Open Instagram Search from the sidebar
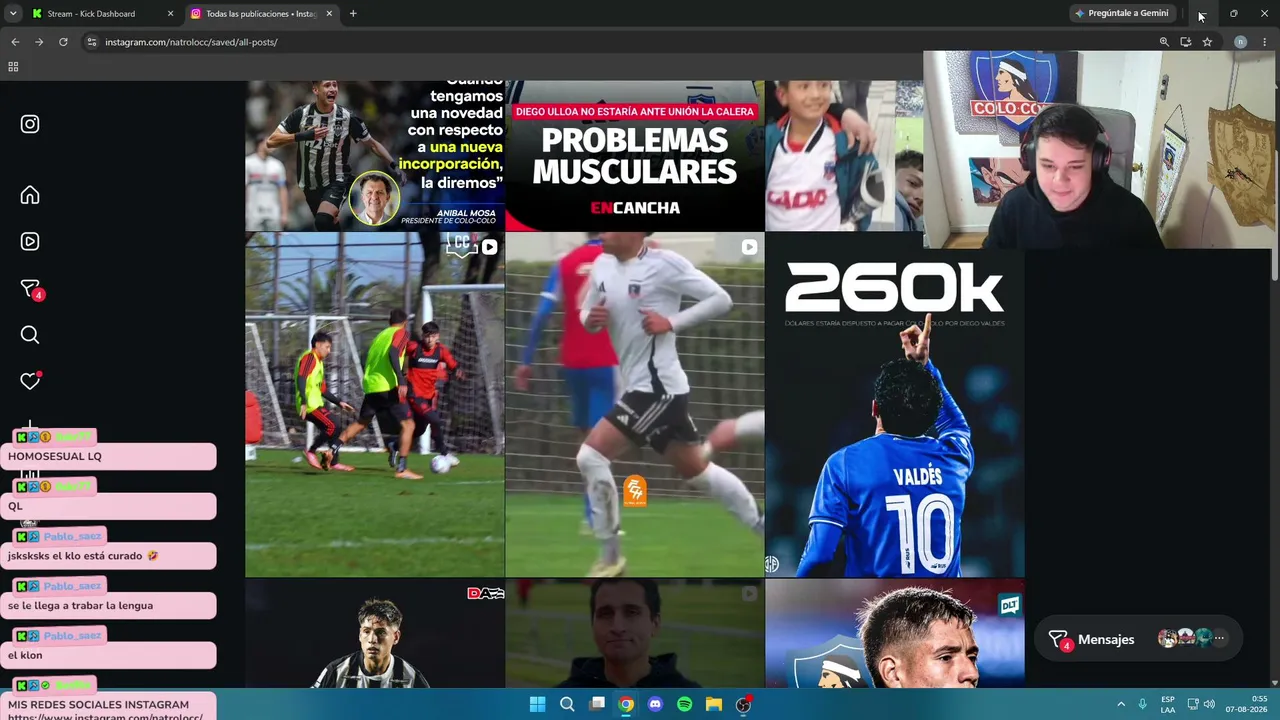This screenshot has height=720, width=1280. click(30, 335)
